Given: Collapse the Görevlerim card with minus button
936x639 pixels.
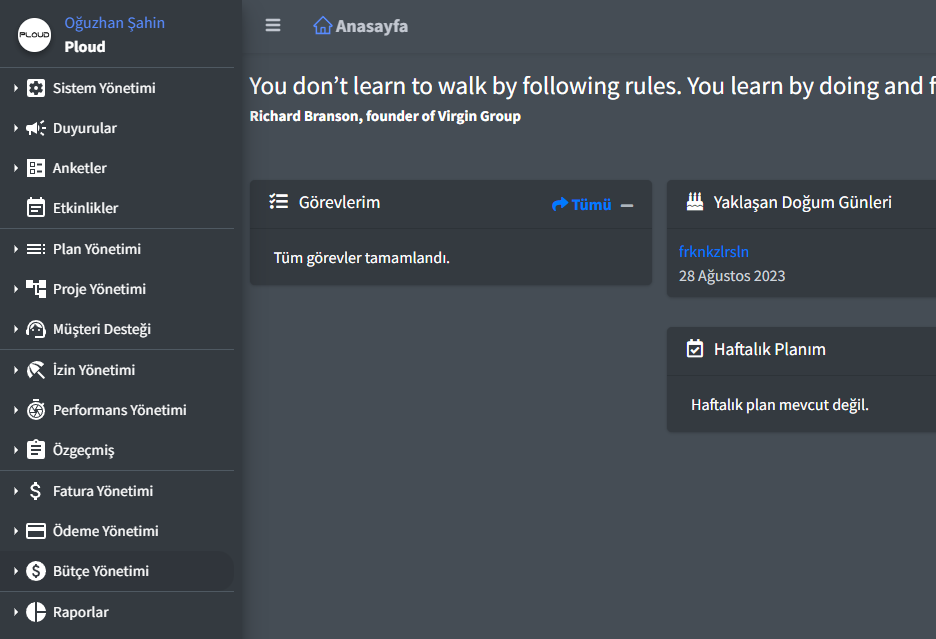Looking at the screenshot, I should (x=627, y=205).
